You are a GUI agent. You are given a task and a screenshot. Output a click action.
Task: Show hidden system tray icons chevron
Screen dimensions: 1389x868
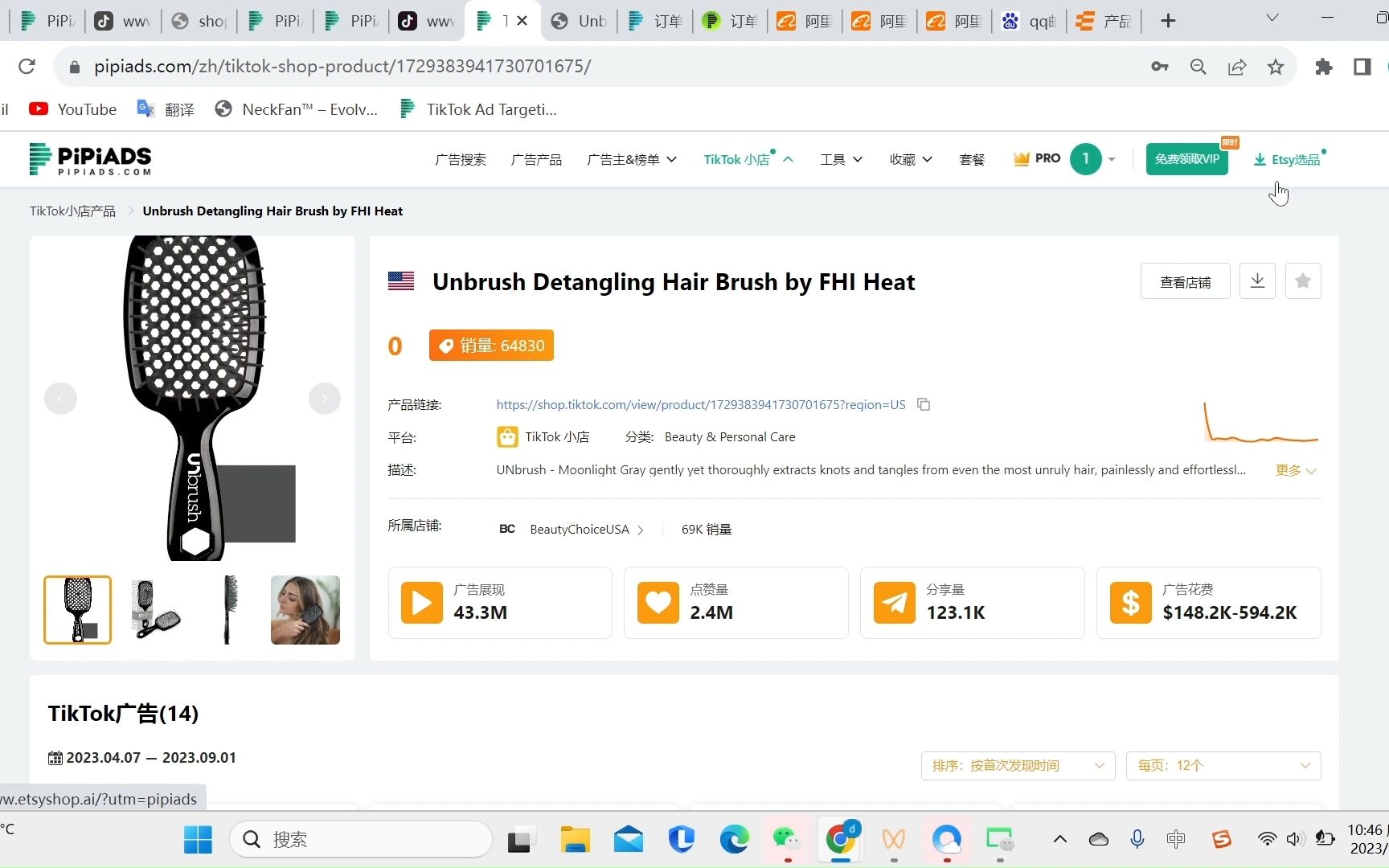(1060, 840)
